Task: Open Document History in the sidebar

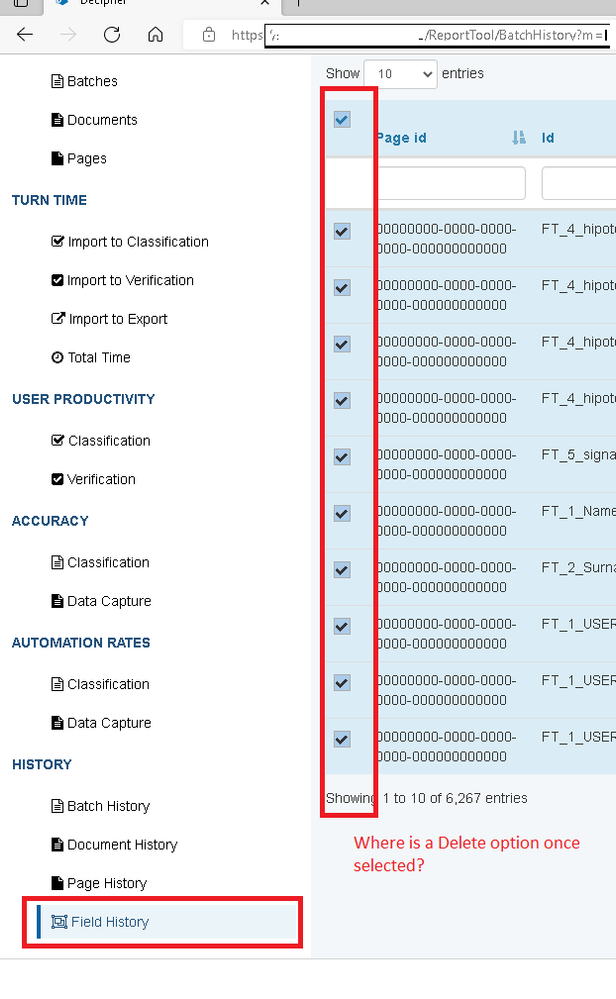Action: (x=122, y=845)
